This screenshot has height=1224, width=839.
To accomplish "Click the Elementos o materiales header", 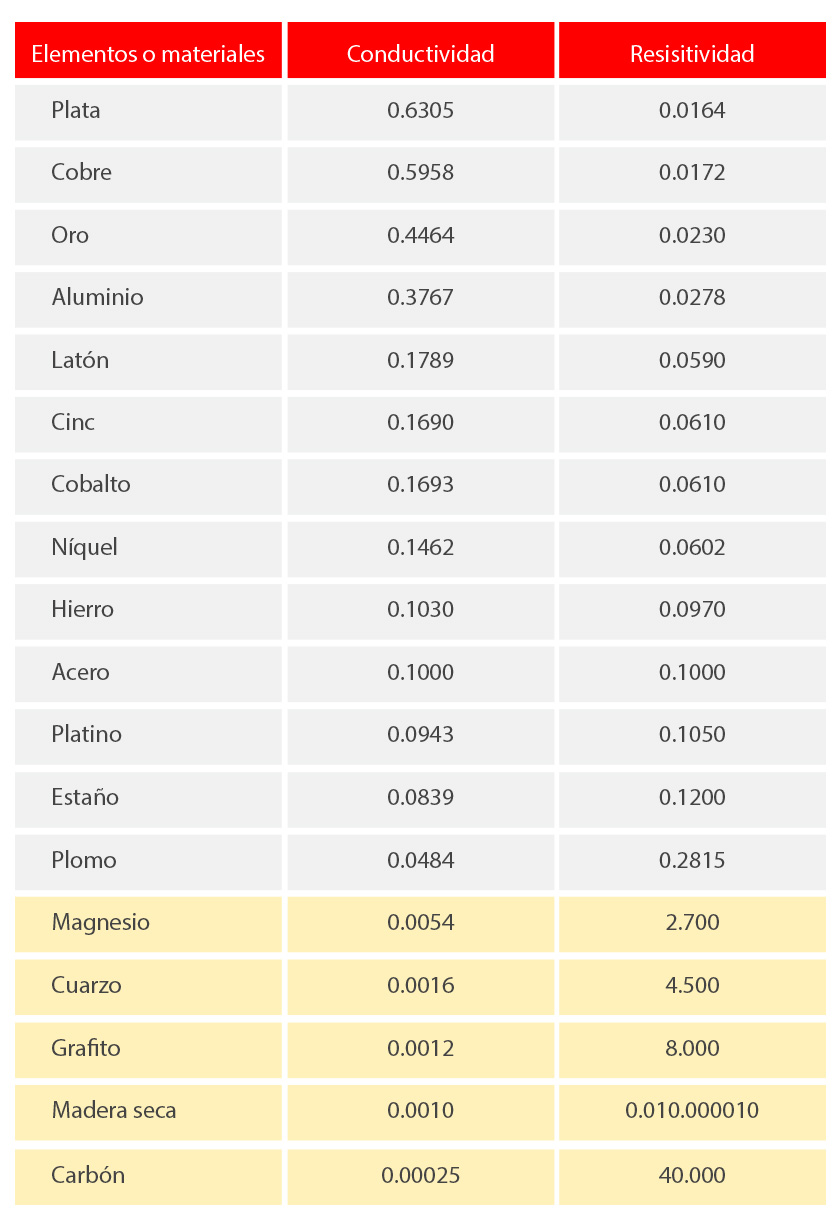I will tap(148, 50).
